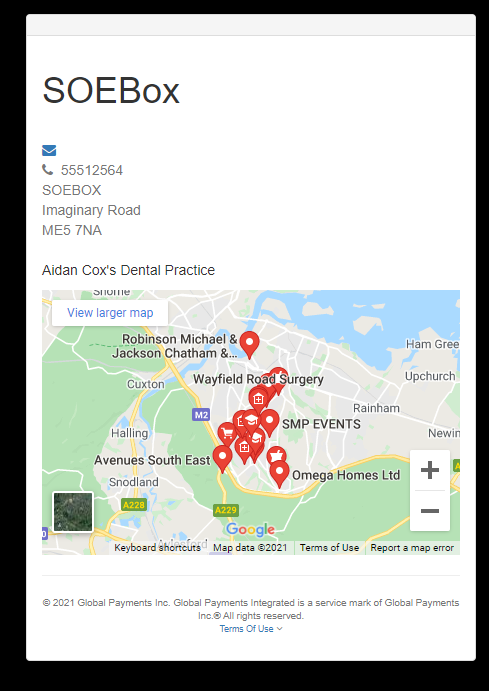489x691 pixels.
Task: Click the blue email envelope icon
Action: (49, 150)
